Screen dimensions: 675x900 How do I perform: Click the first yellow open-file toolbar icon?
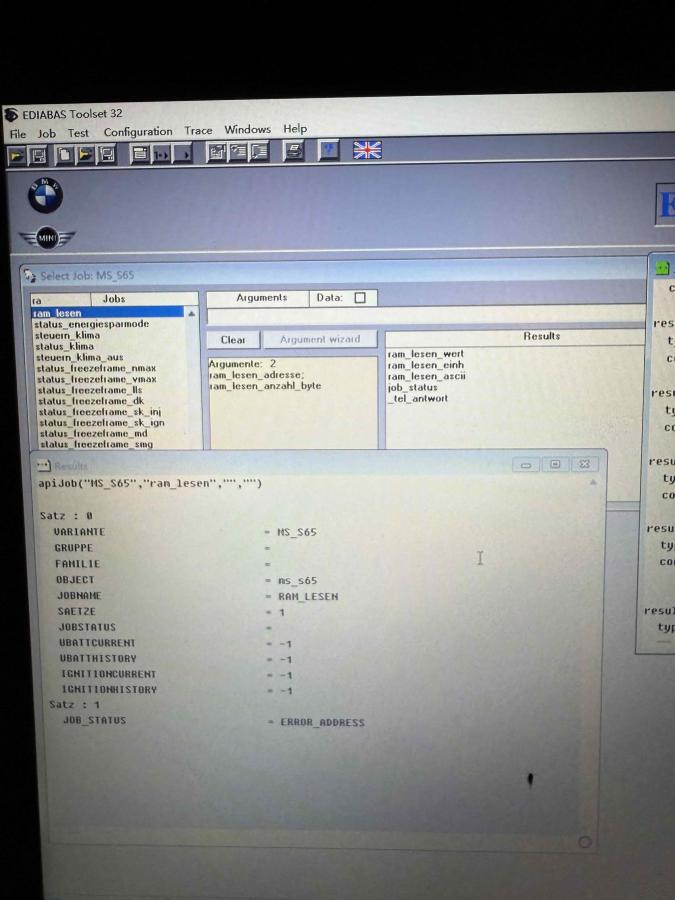pos(16,155)
